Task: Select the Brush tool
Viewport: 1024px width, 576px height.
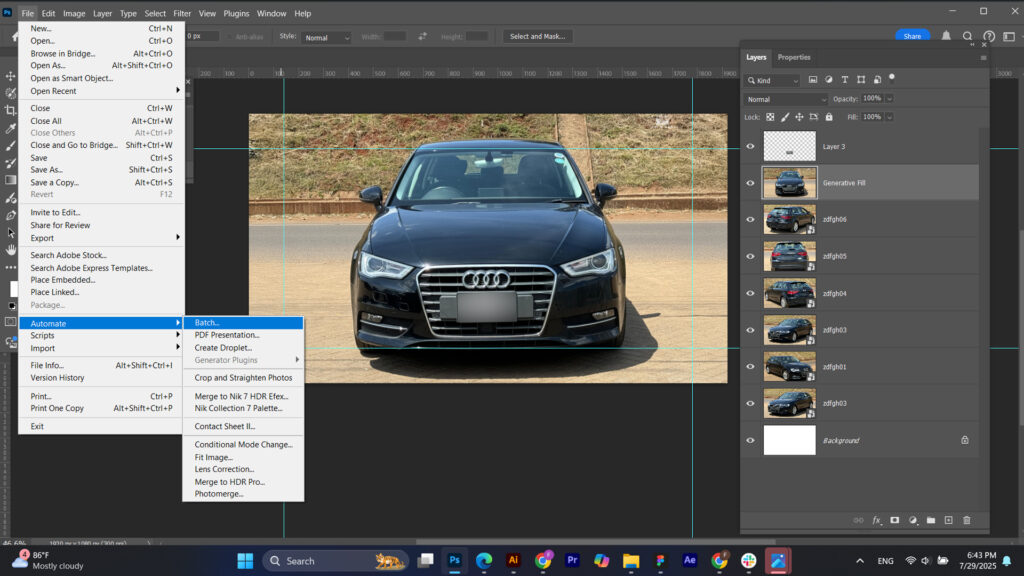Action: 10,146
